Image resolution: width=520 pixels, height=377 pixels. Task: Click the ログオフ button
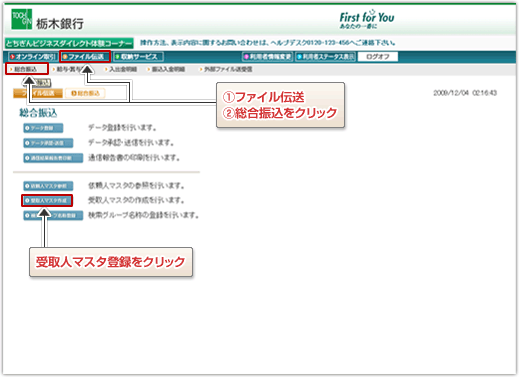(x=378, y=57)
